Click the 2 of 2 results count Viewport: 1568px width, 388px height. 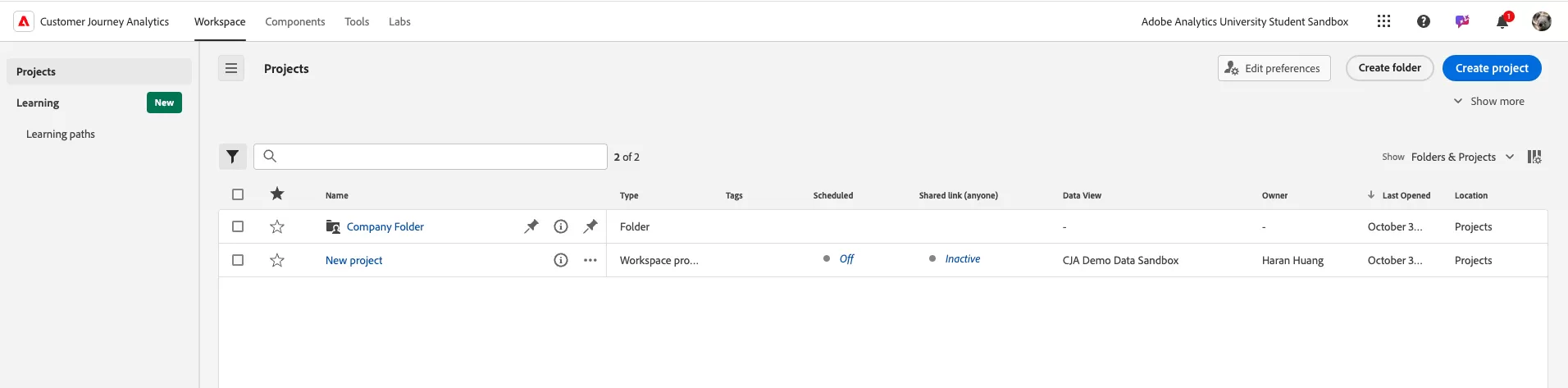tap(627, 157)
